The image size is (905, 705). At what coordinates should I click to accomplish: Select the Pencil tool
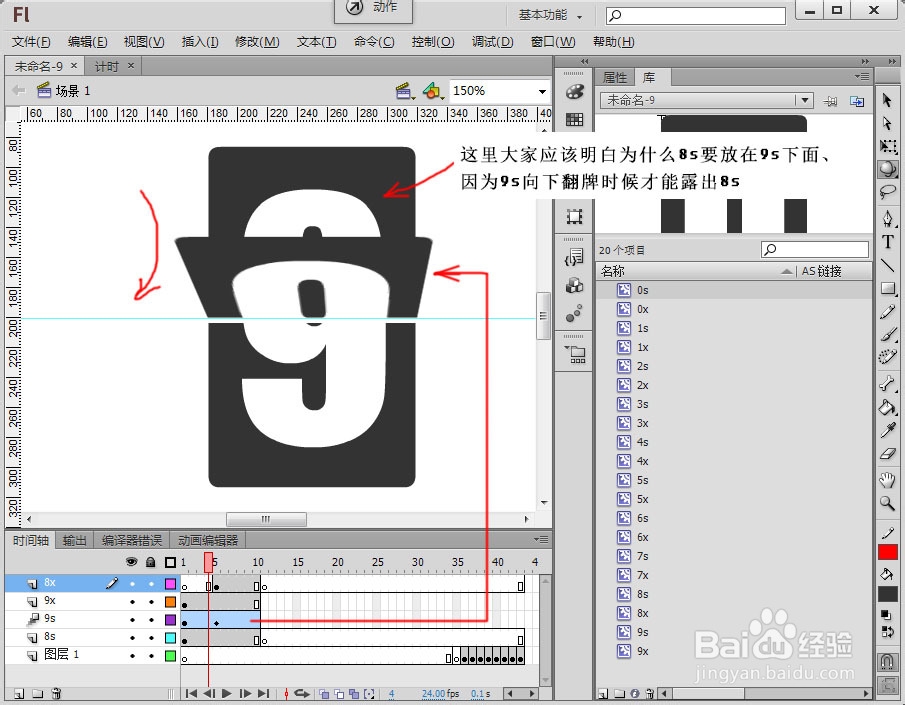pos(888,312)
